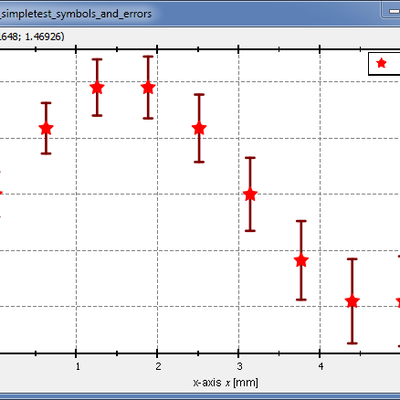Screen dimensions: 400x400
Task: Click the x-axis tick label 3
Action: 239,367
